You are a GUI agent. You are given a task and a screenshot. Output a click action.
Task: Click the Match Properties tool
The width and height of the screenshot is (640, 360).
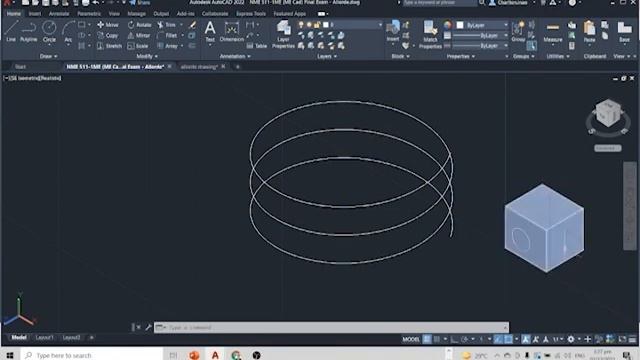click(x=430, y=35)
